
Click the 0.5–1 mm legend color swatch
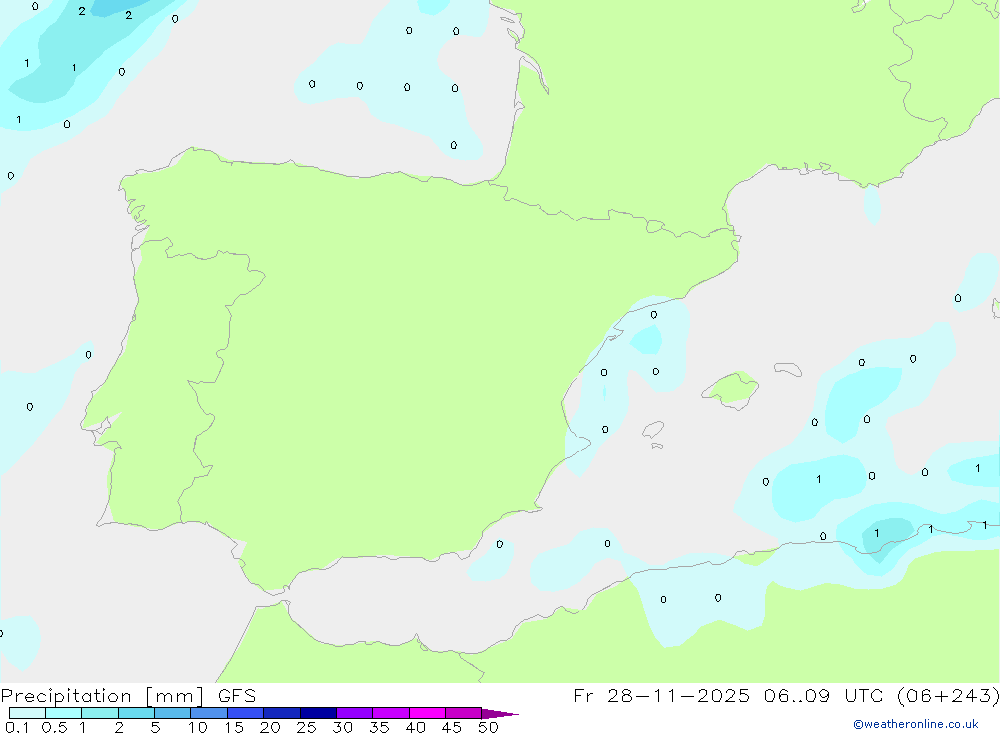pyautogui.click(x=63, y=713)
